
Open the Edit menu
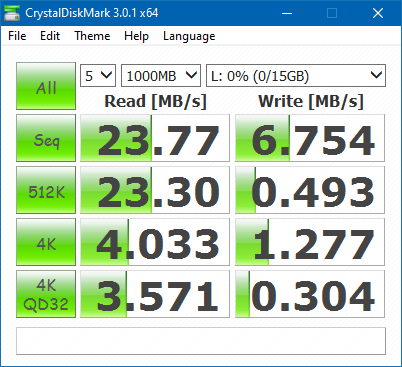(50, 36)
